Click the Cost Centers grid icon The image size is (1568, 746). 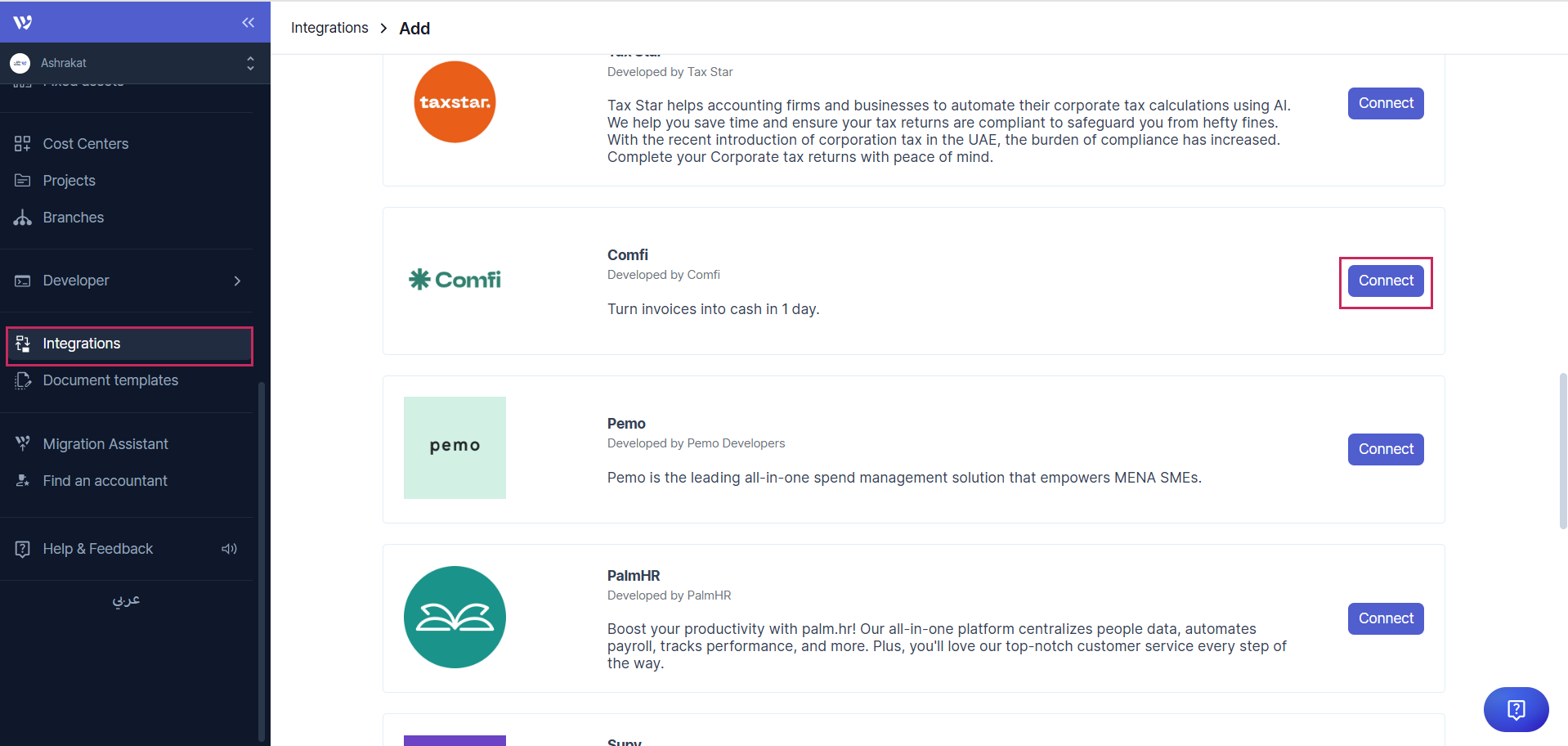coord(23,144)
